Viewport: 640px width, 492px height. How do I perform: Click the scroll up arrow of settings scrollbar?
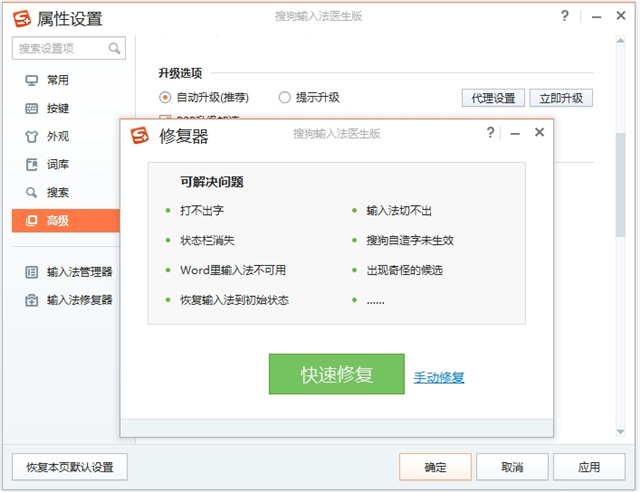tap(620, 41)
